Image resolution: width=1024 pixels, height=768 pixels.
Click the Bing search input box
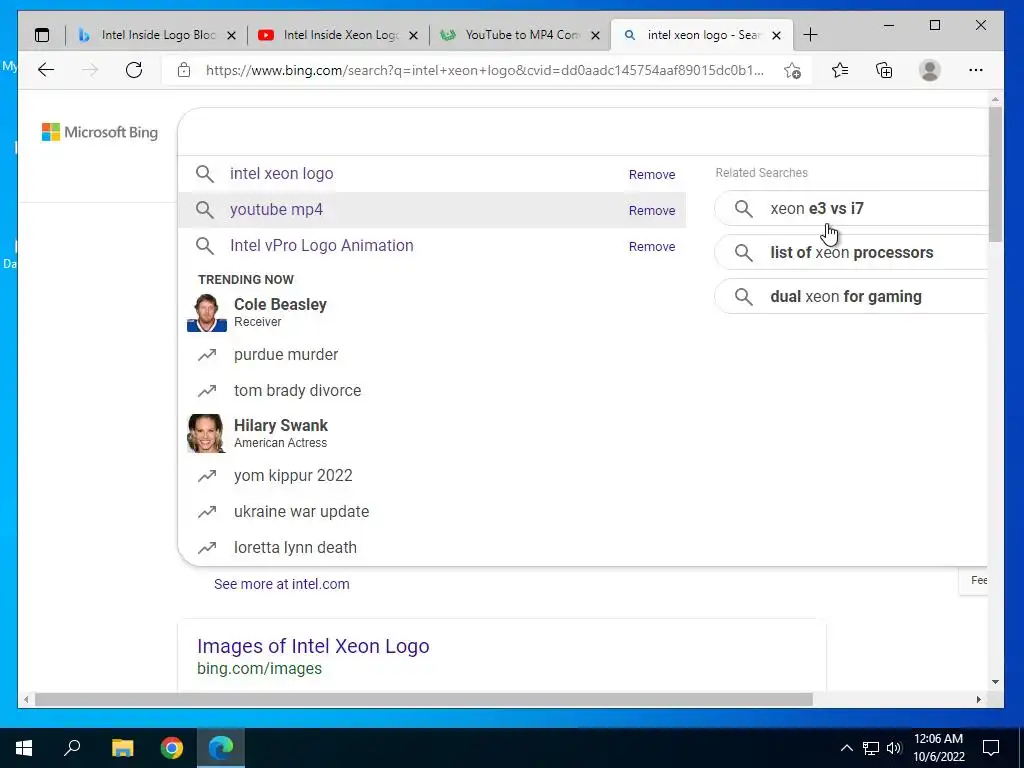pyautogui.click(x=581, y=132)
